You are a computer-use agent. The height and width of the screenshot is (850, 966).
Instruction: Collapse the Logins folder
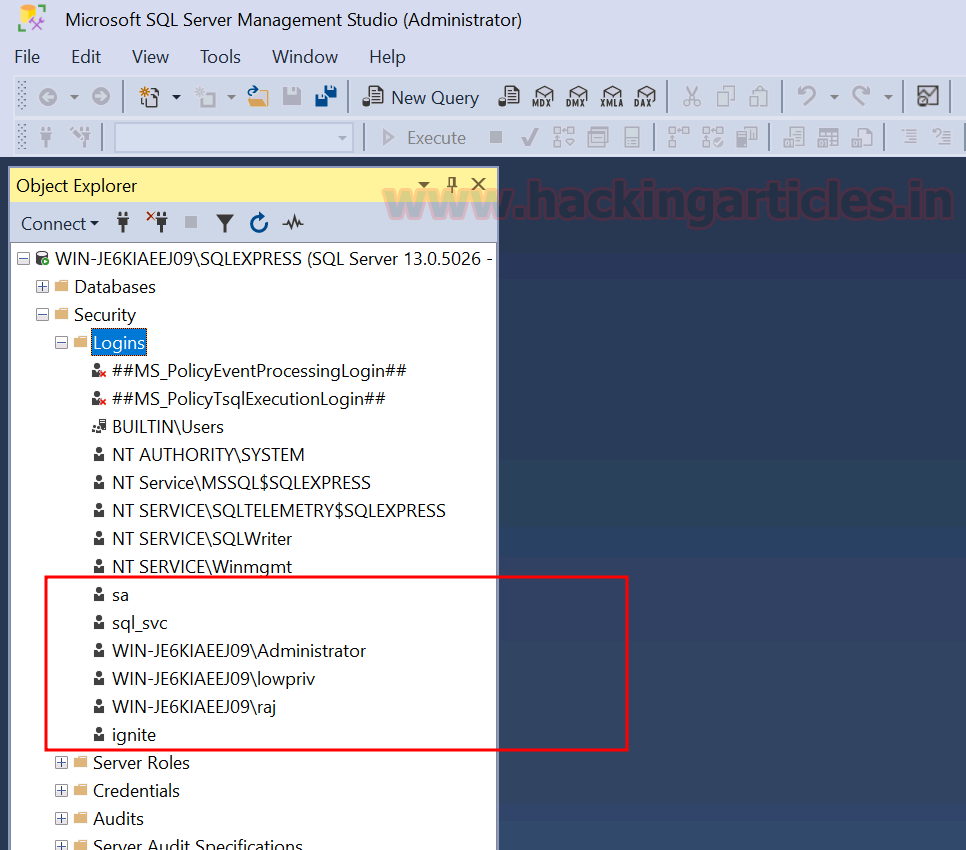point(62,342)
